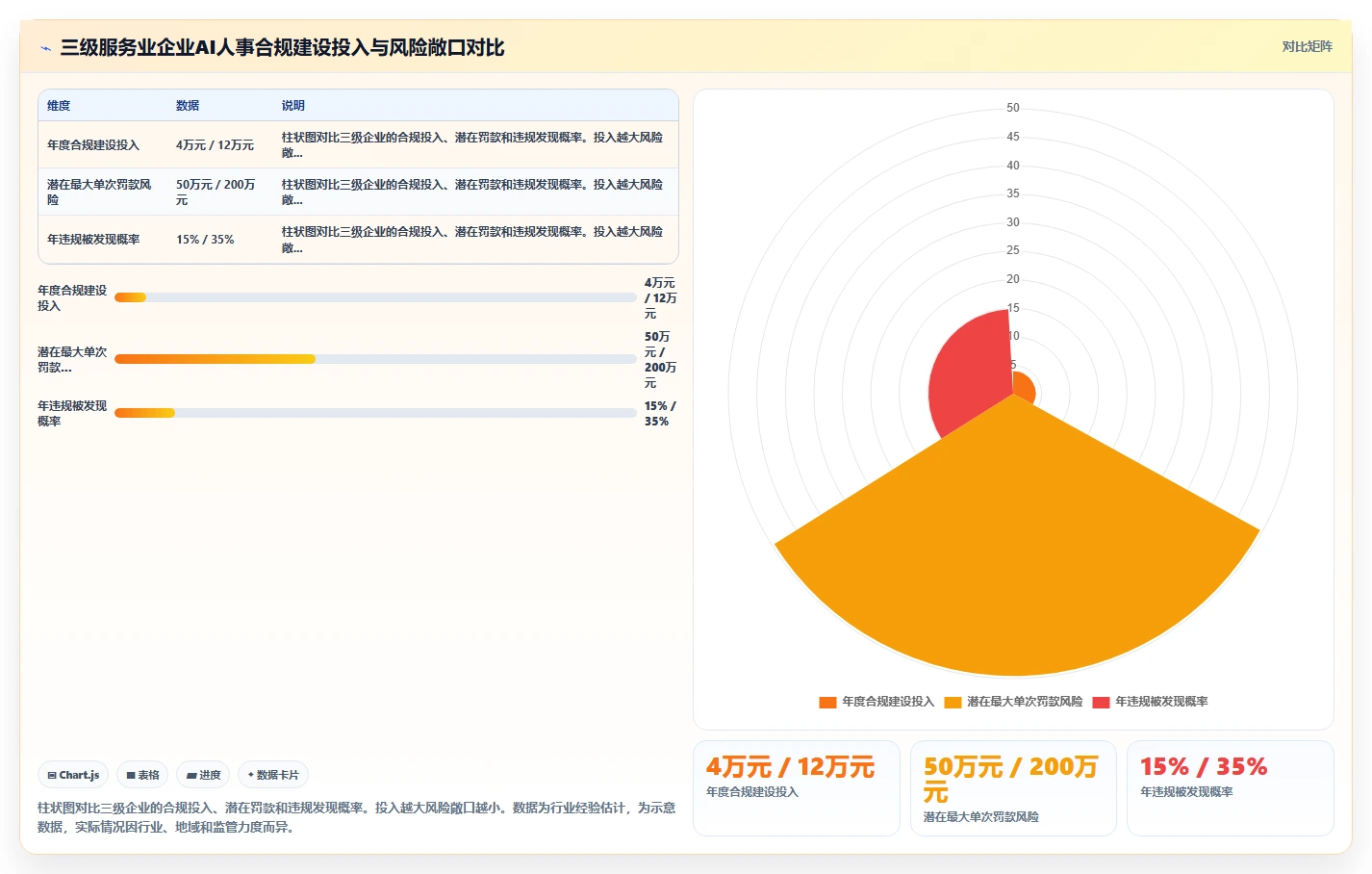Click orange legend swatch for 年度合规建设投入
The width and height of the screenshot is (1372, 874).
[x=827, y=702]
